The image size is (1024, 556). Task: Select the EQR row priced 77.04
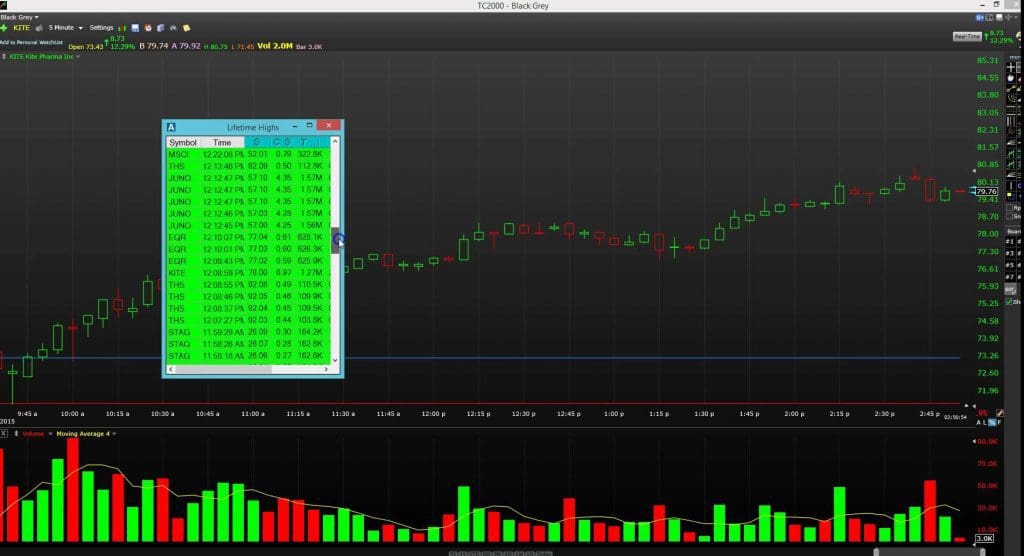click(x=248, y=237)
